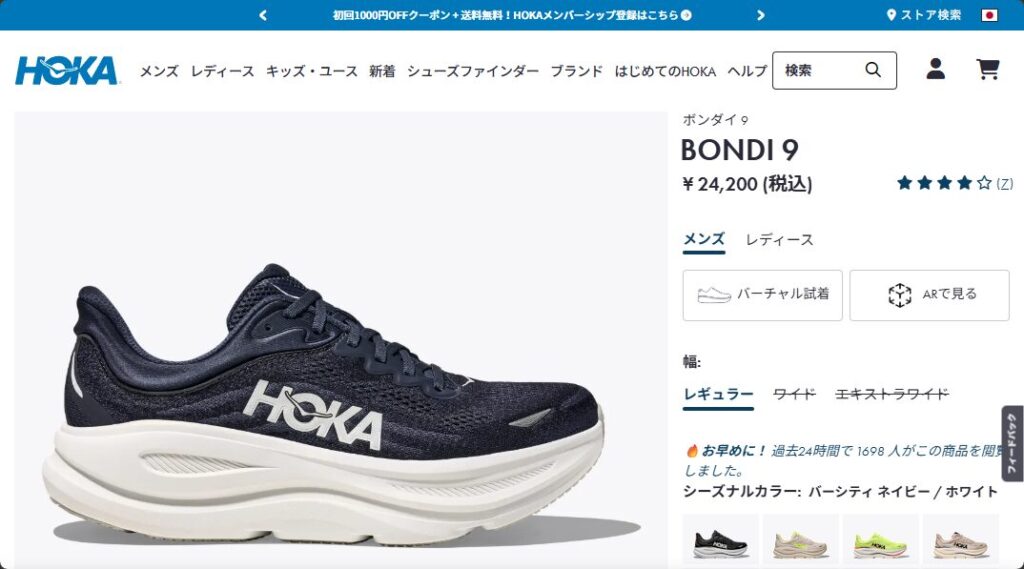This screenshot has width=1024, height=569.
Task: Open the shopping cart icon
Action: pos(987,69)
